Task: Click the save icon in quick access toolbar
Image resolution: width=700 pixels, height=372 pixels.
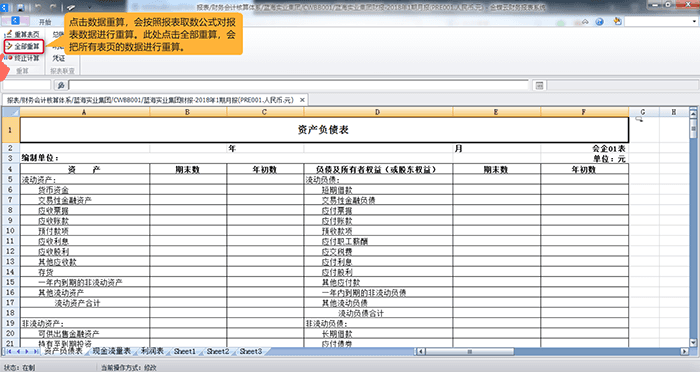Action: [x=21, y=8]
